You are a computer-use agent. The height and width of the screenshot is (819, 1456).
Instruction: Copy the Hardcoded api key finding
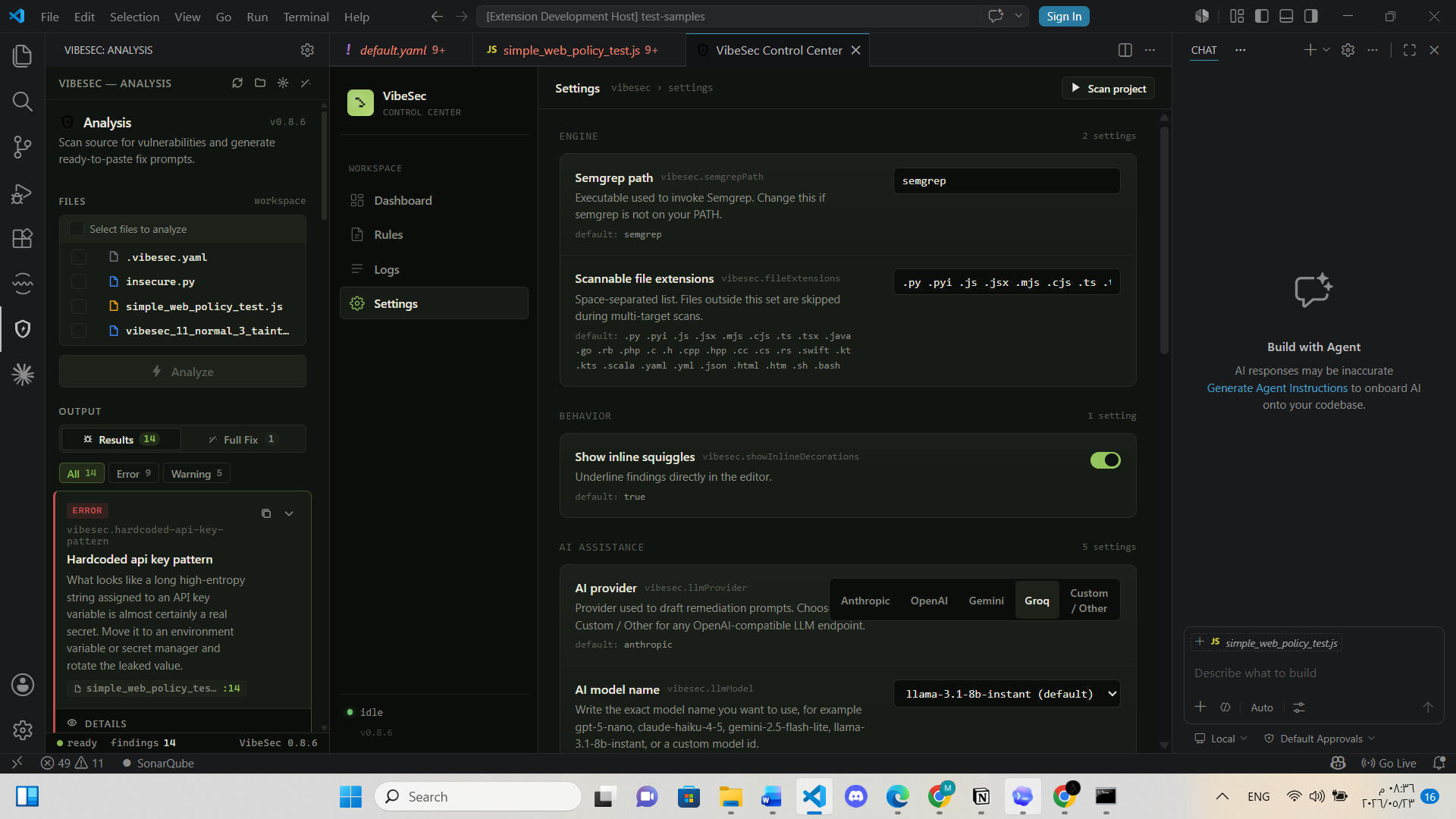point(266,513)
